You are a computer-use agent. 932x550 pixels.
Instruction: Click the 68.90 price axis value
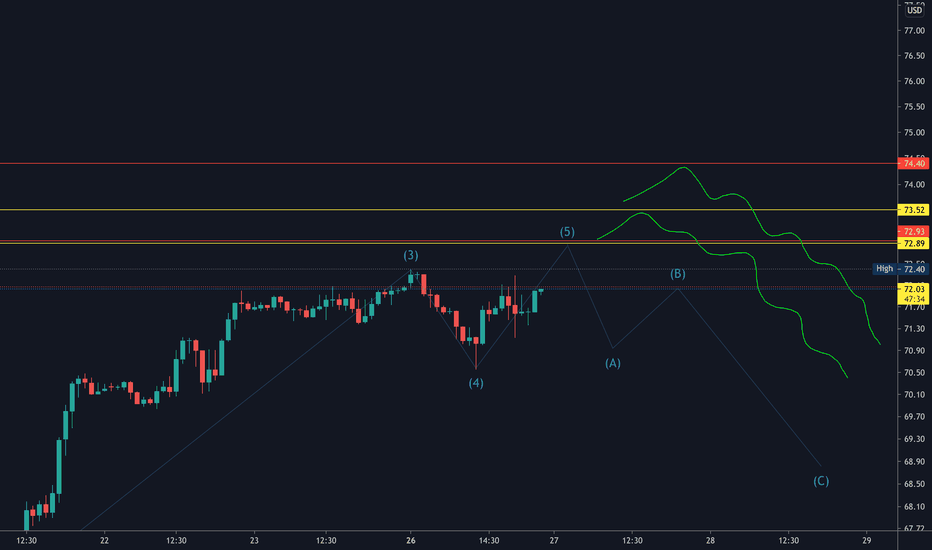[x=914, y=462]
